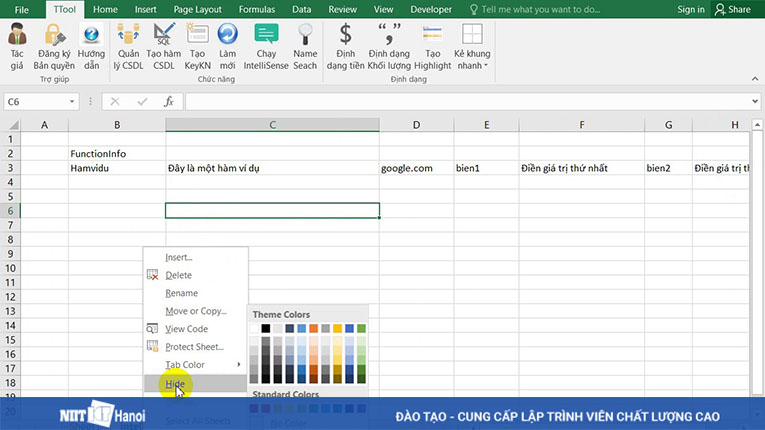
Task: Pick the black theme color swatch
Action: coord(266,328)
